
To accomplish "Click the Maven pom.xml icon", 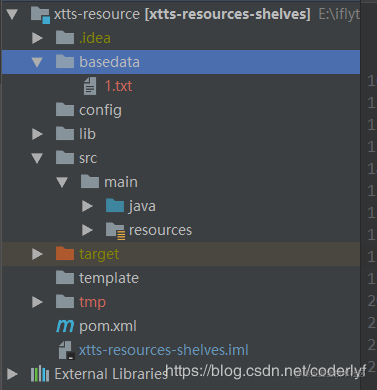I will (65, 326).
